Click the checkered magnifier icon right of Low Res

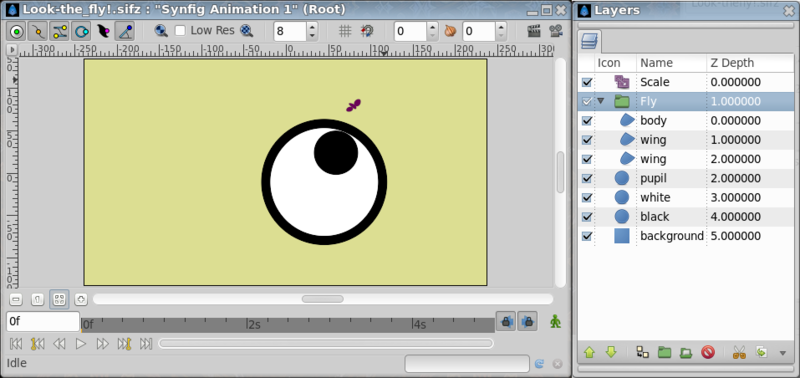point(247,31)
